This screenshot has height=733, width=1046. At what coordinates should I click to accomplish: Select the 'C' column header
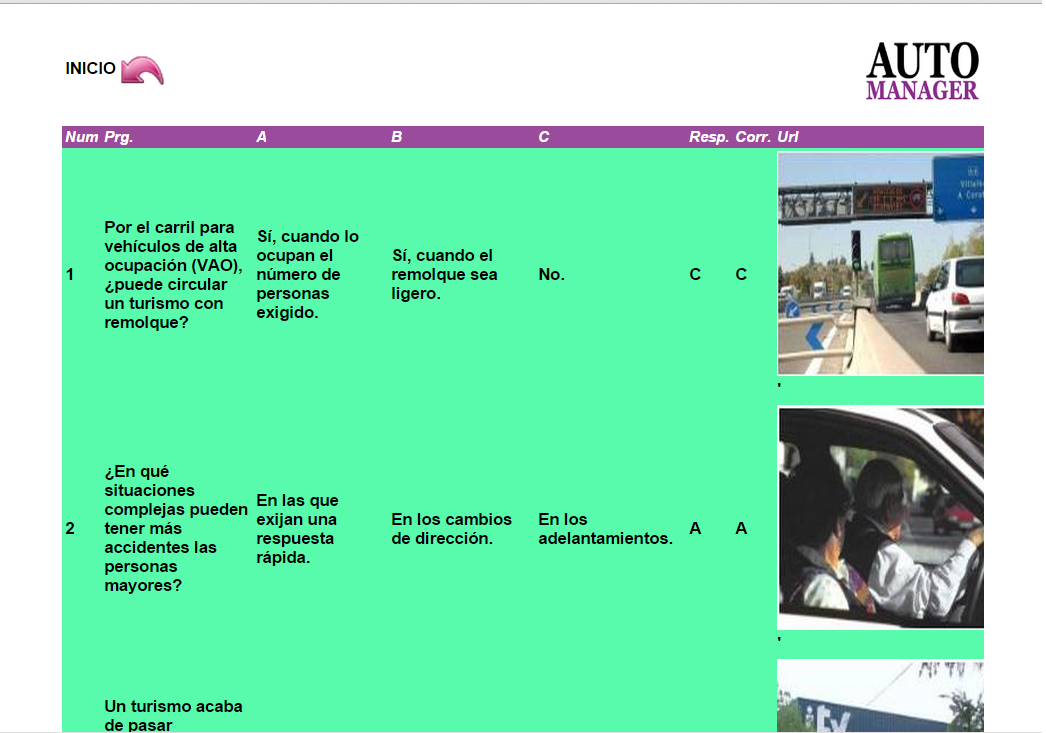point(544,137)
